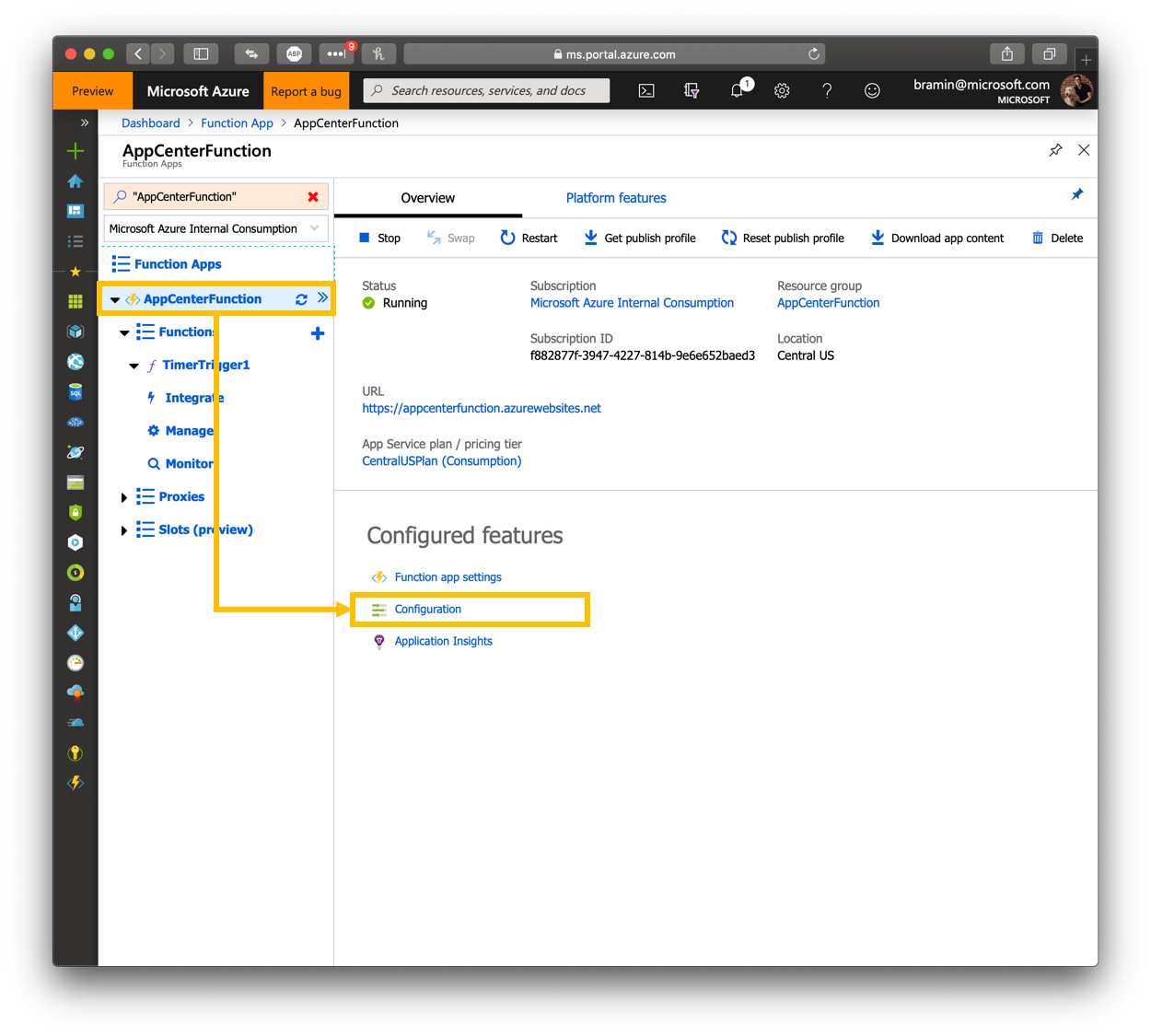The image size is (1151, 1036).
Task: Click the green plus Create a resource icon
Action: click(x=76, y=151)
